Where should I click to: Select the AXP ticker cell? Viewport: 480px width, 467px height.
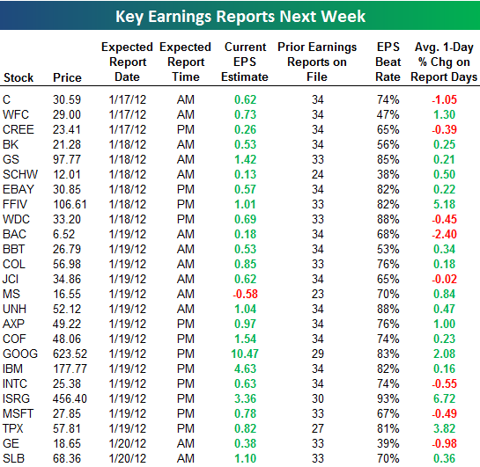point(13,324)
